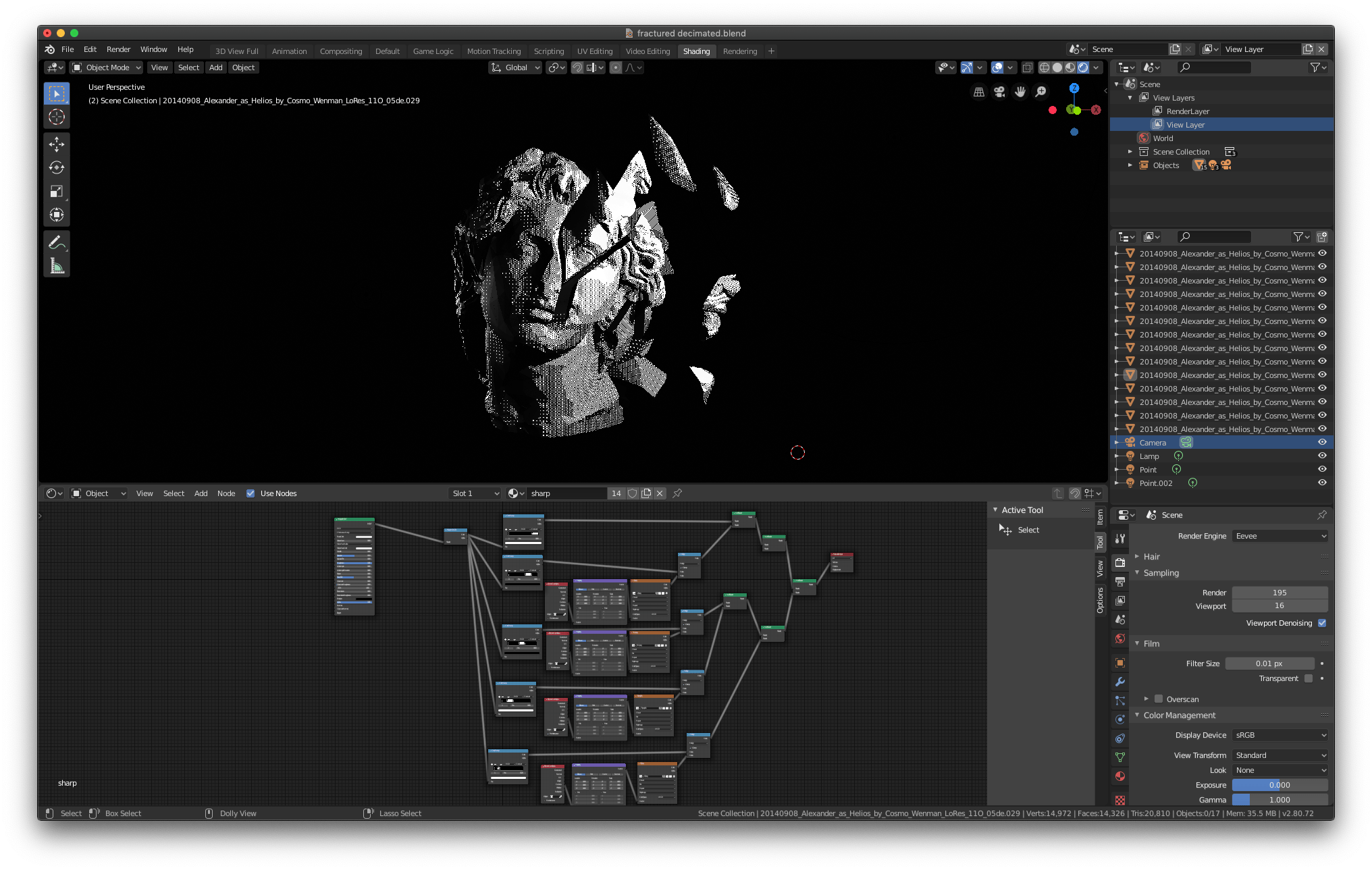Expand the Color Management section
The height and width of the screenshot is (870, 1372).
coord(1139,715)
